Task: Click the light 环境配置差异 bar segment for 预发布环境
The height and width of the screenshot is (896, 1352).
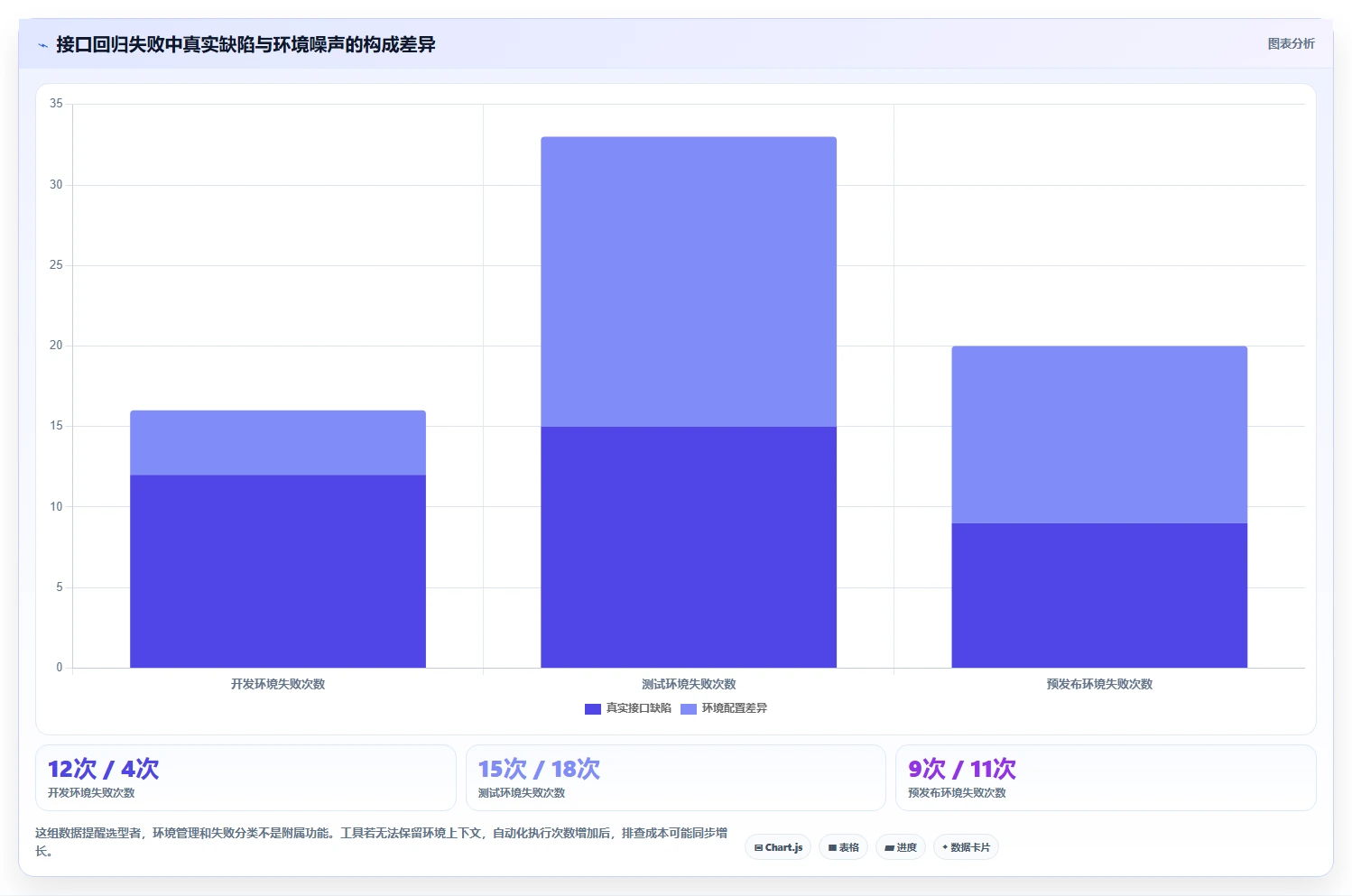Action: pyautogui.click(x=1099, y=435)
